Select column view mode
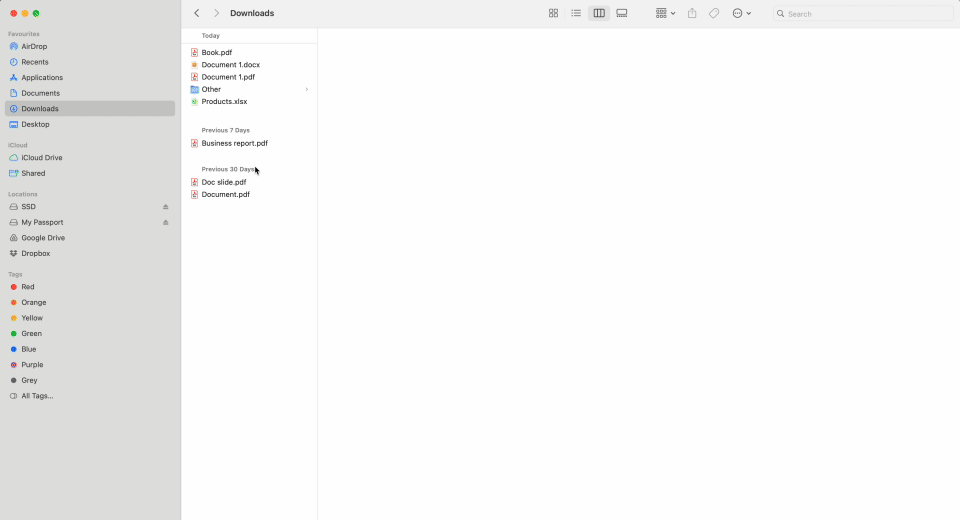 (x=599, y=13)
